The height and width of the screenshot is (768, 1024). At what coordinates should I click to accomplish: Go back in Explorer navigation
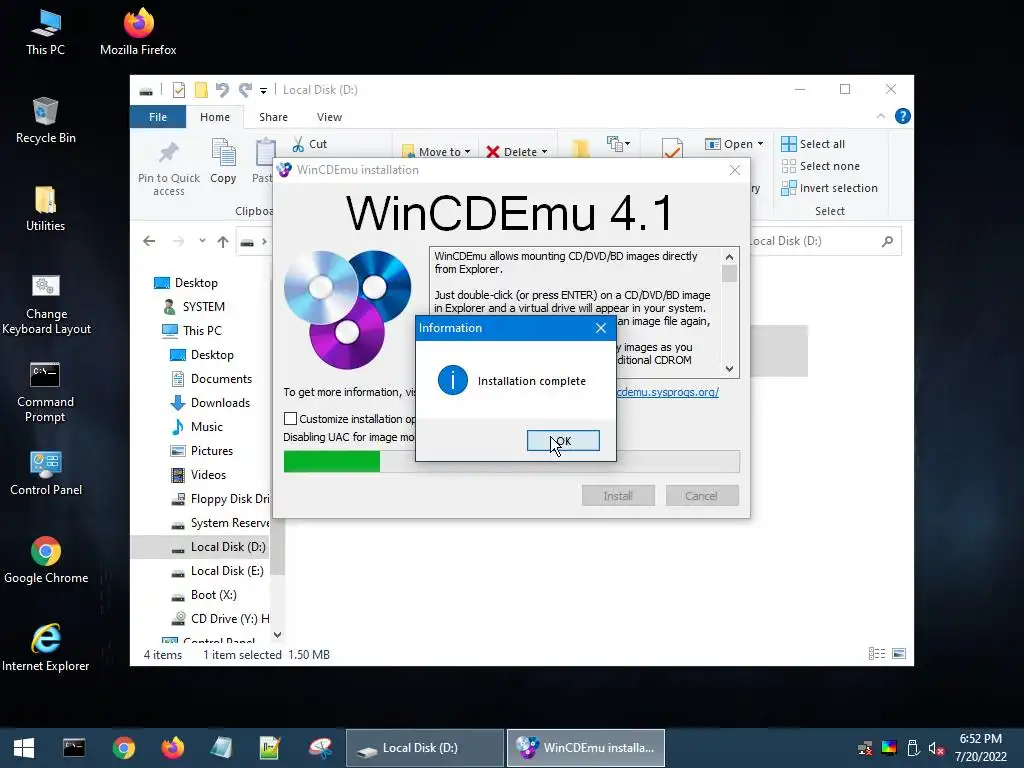click(150, 242)
